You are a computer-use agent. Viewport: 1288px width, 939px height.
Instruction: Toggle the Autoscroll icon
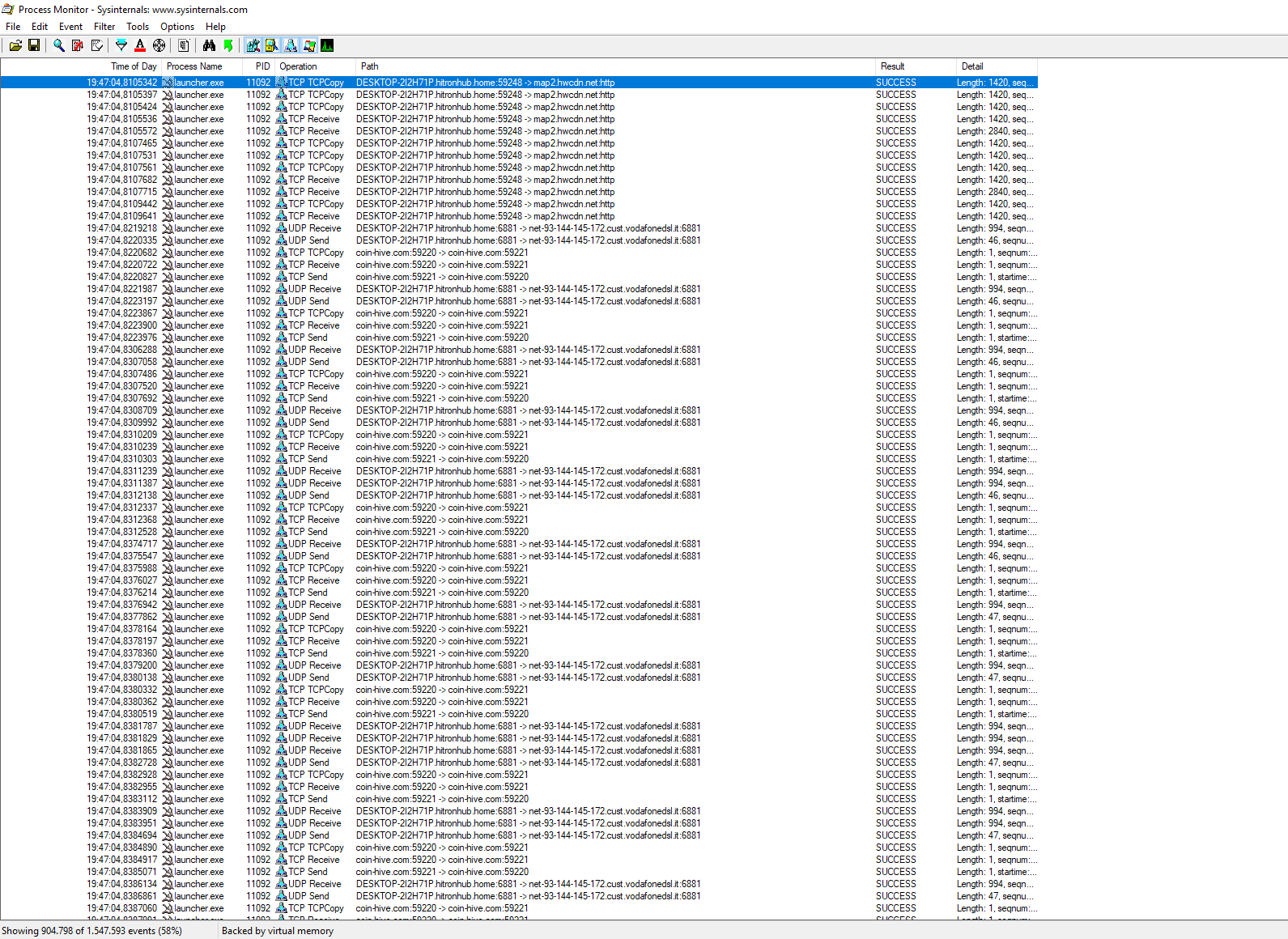(78, 45)
